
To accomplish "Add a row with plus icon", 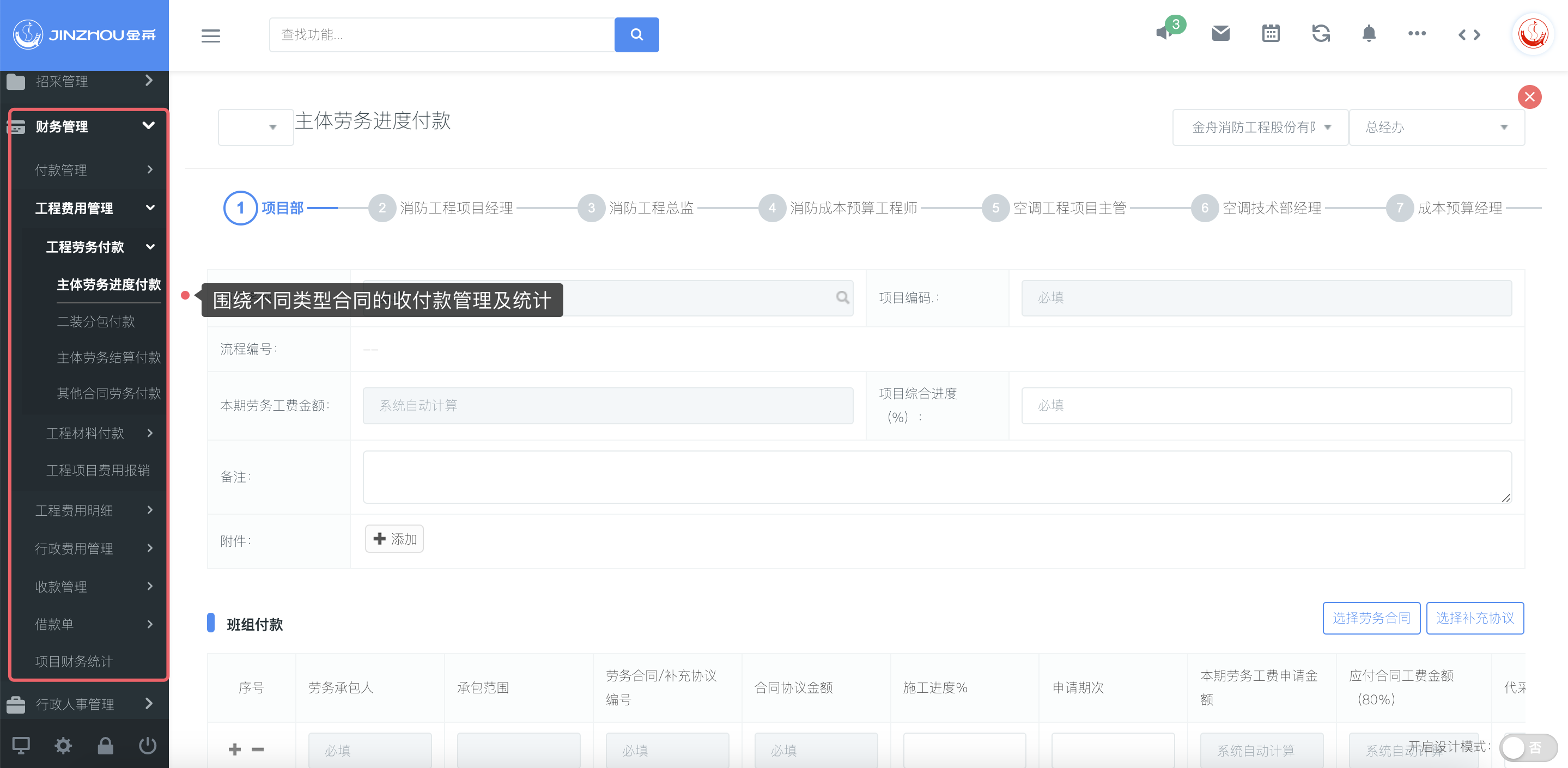I will (235, 749).
